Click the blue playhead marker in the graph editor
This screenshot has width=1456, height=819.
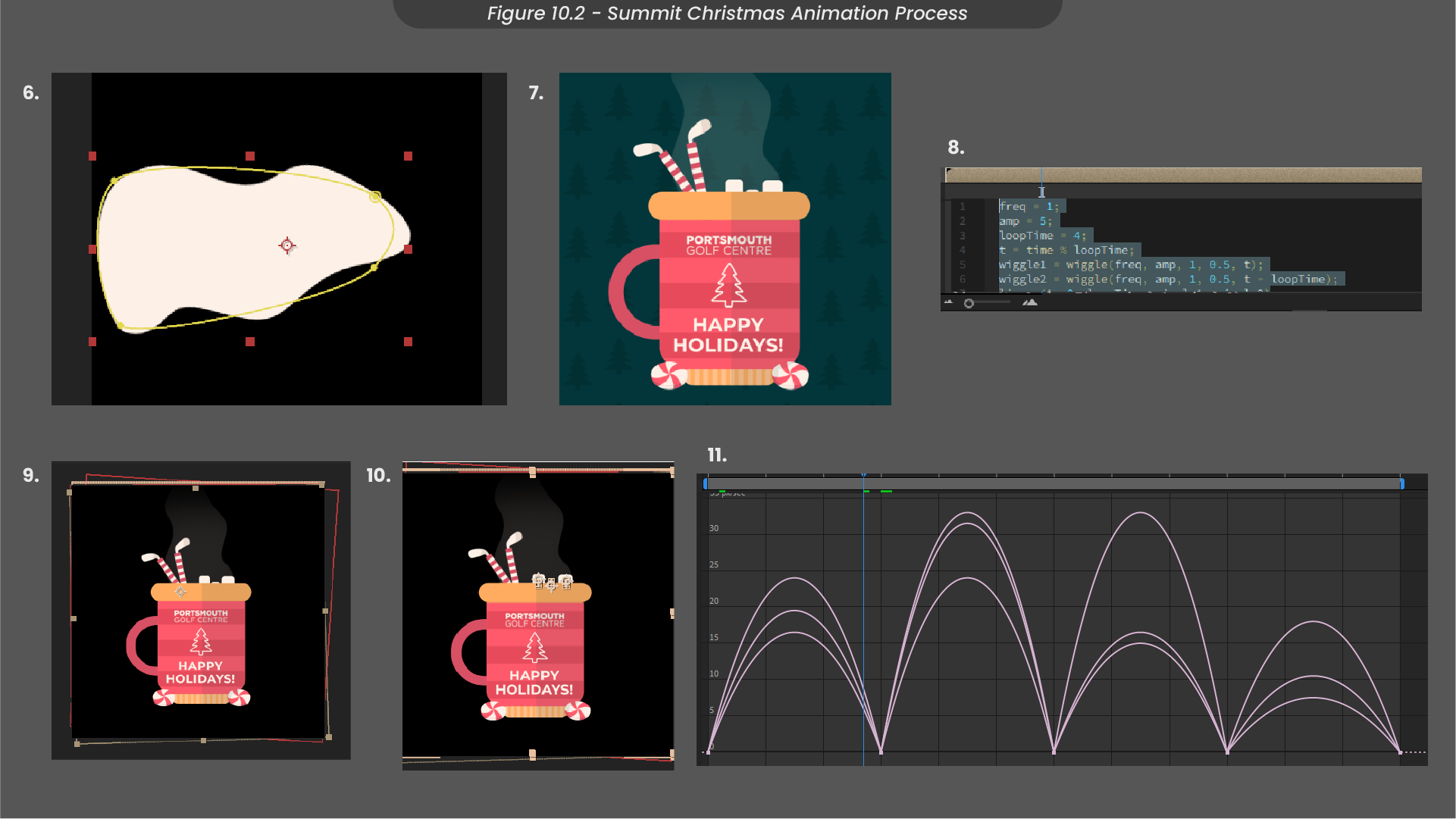pos(863,475)
